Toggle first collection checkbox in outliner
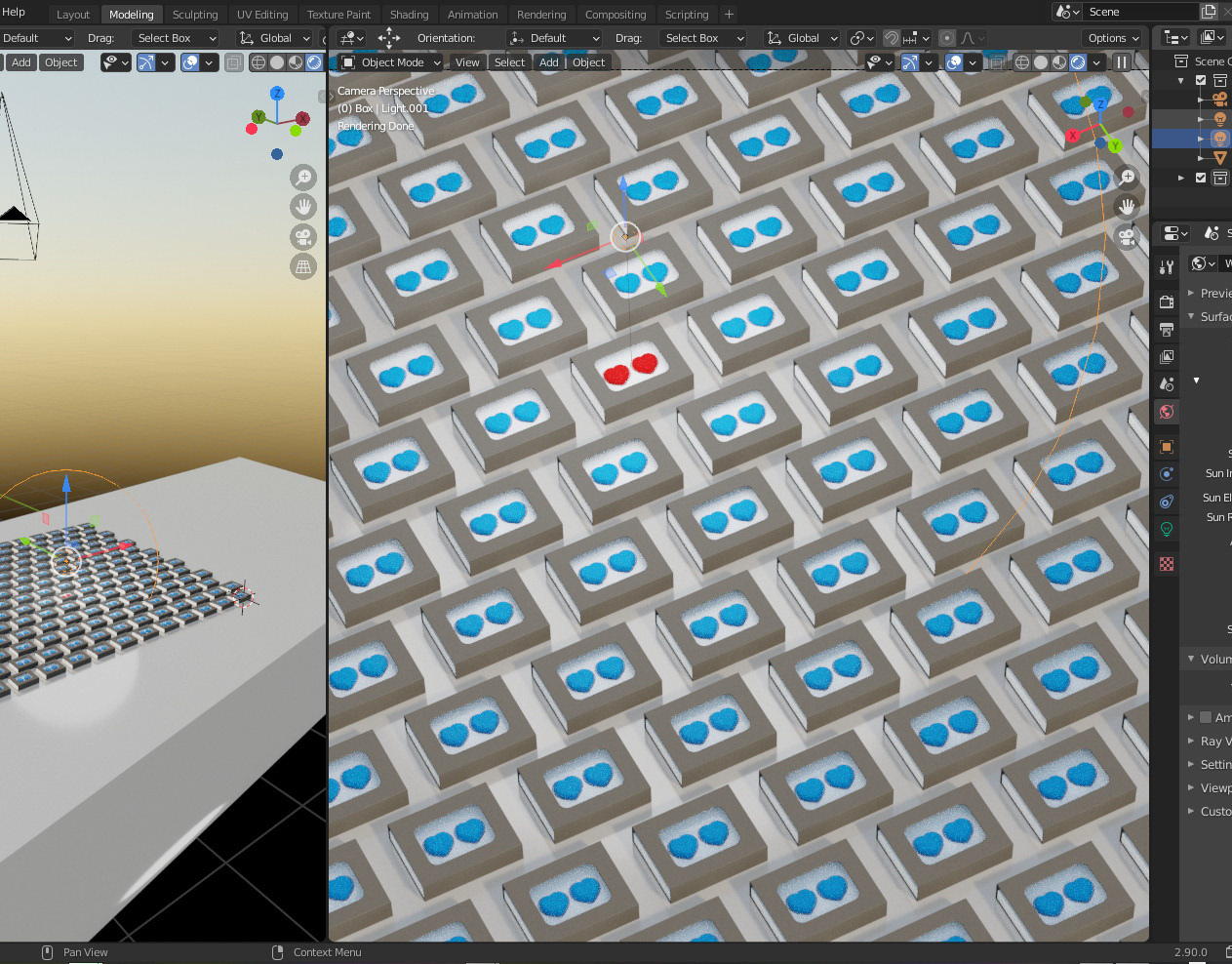 pos(1201,80)
